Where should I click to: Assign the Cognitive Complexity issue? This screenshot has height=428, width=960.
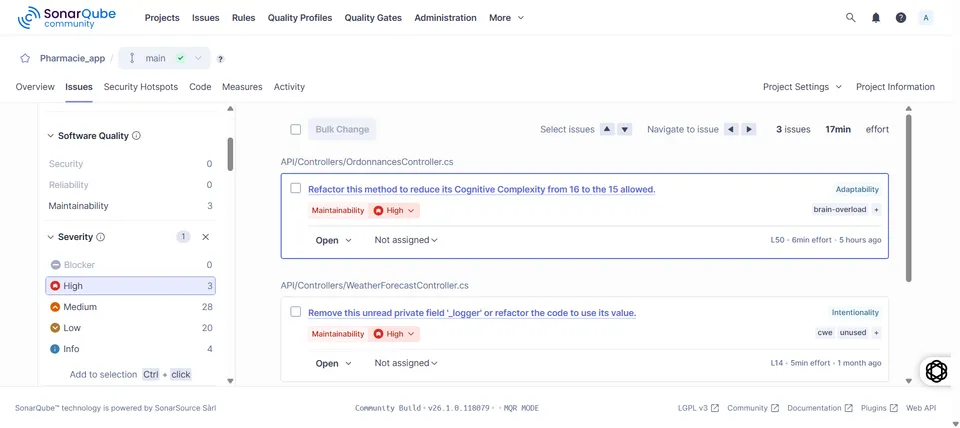(x=406, y=240)
